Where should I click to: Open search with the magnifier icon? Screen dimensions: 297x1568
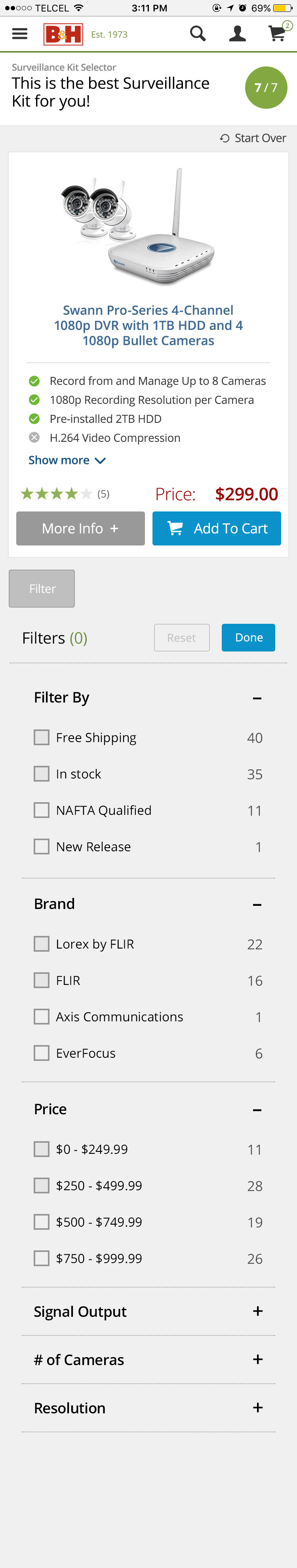(198, 34)
